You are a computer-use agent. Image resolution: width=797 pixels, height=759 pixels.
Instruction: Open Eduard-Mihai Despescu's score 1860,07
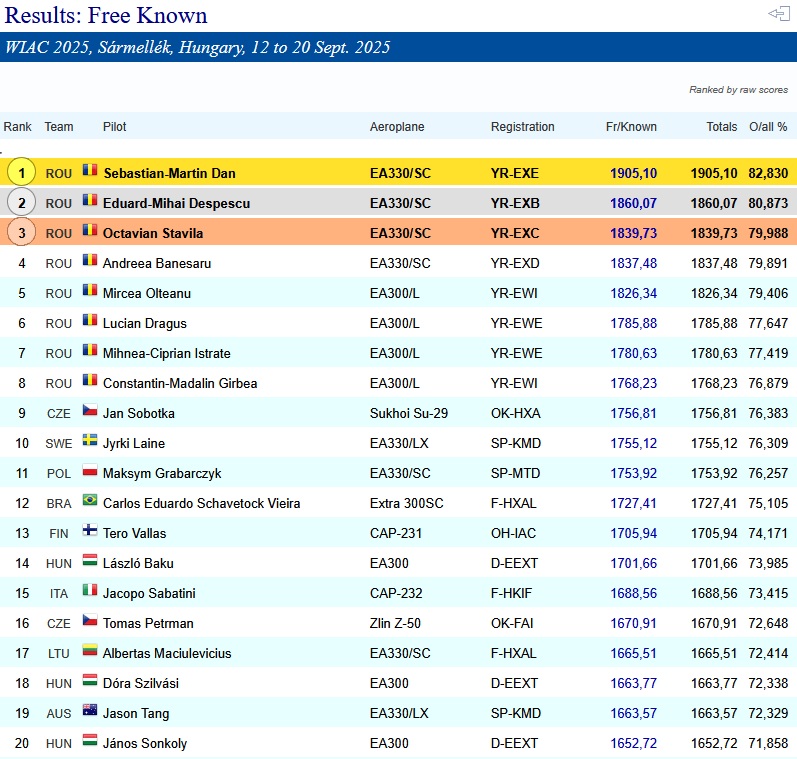click(633, 203)
